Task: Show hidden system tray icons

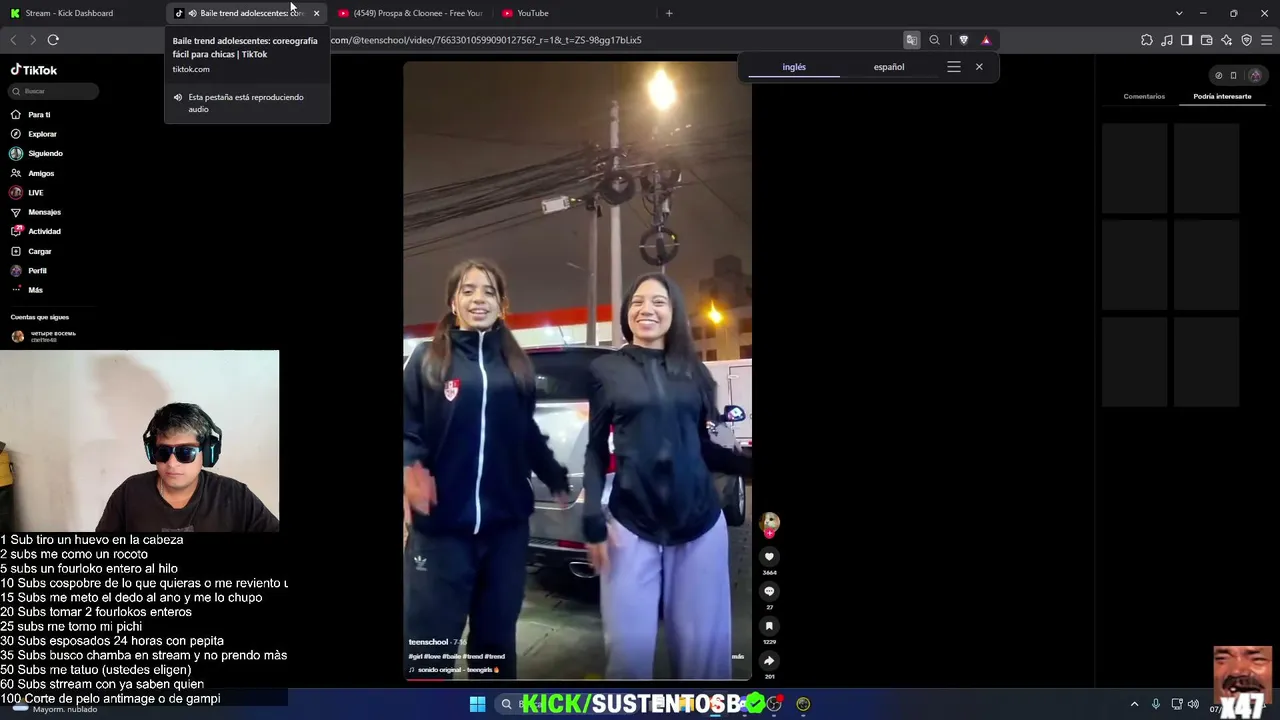Action: point(1134,704)
